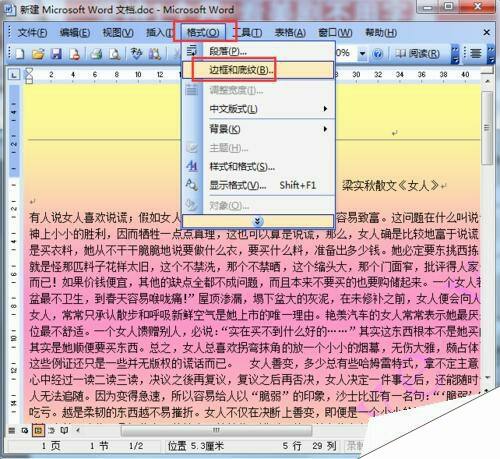
Task: Click the horizontal scrollbar thumb
Action: coord(216,430)
